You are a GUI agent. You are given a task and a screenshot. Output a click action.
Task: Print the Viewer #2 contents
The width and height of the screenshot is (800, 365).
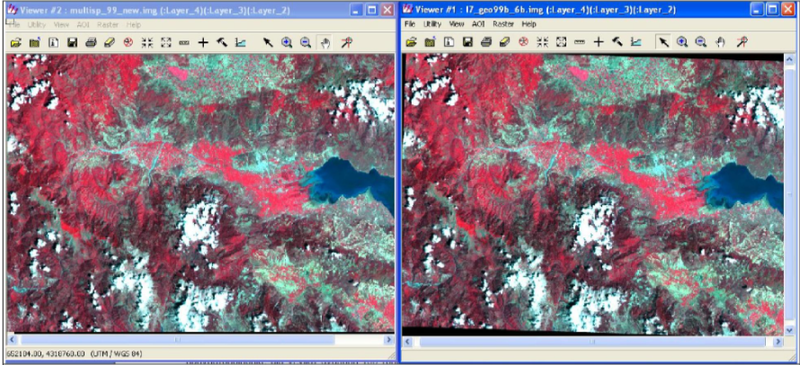coord(91,43)
